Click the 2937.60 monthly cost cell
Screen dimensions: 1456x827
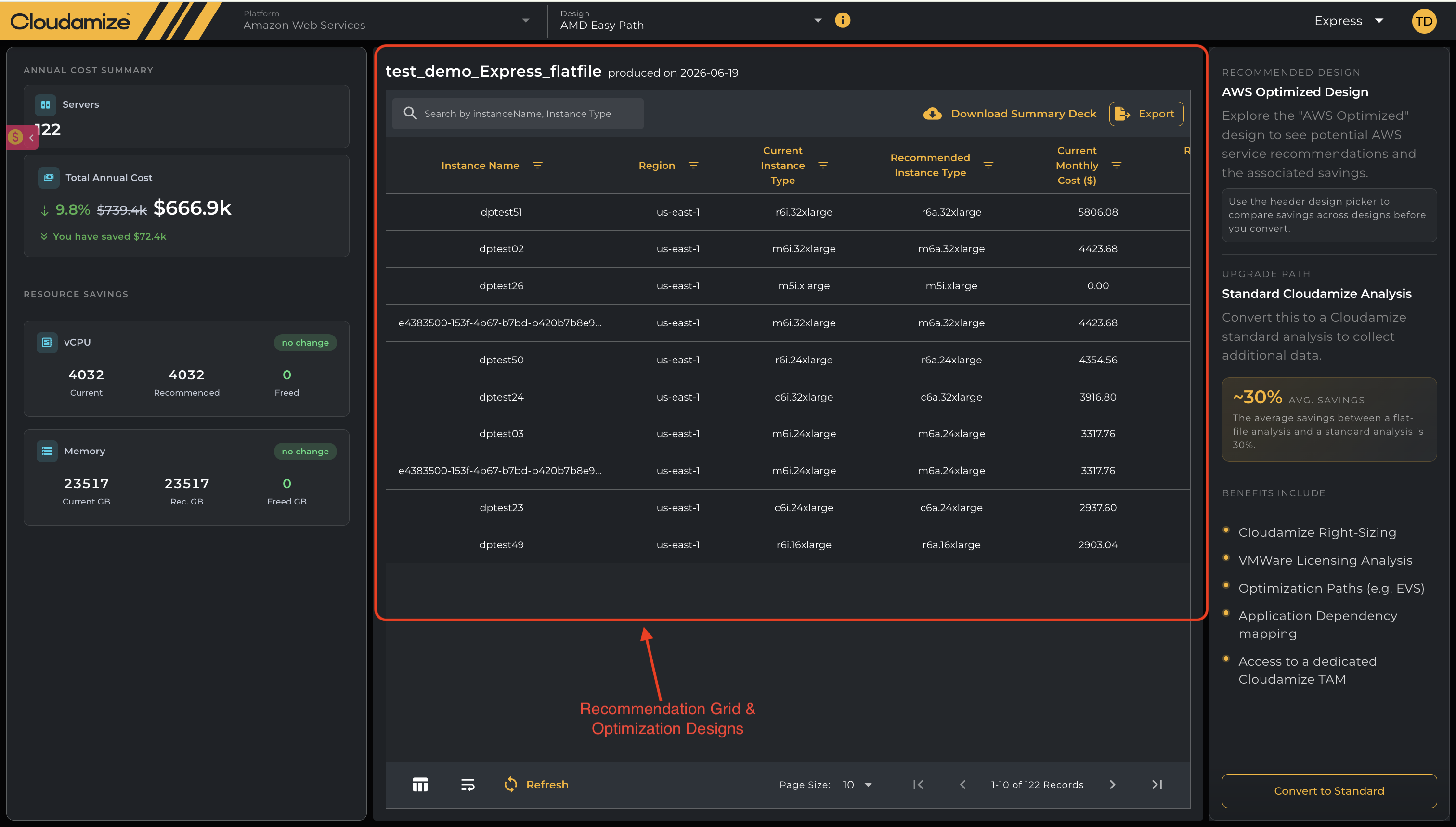1098,507
